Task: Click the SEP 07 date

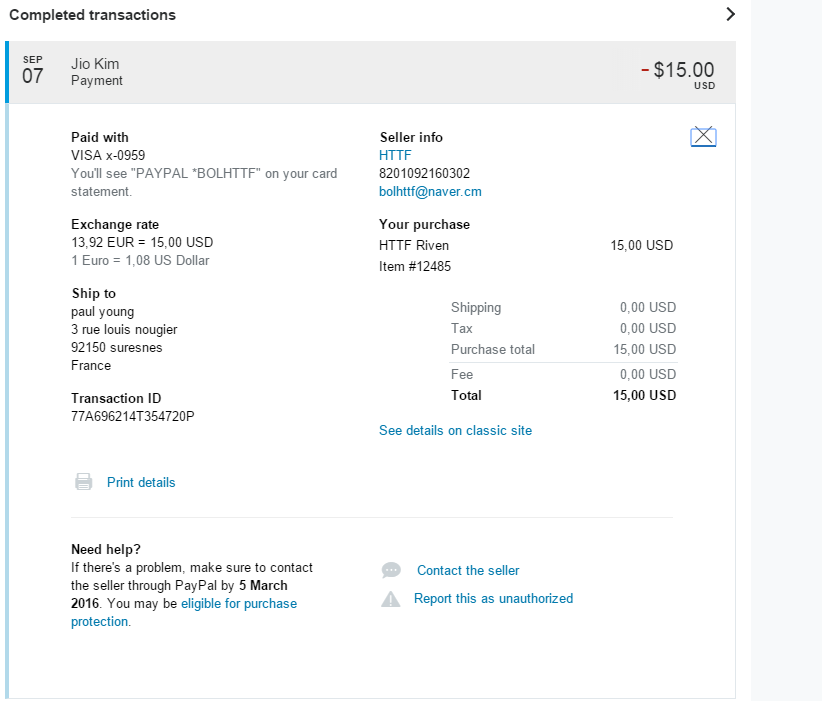Action: pyautogui.click(x=33, y=70)
